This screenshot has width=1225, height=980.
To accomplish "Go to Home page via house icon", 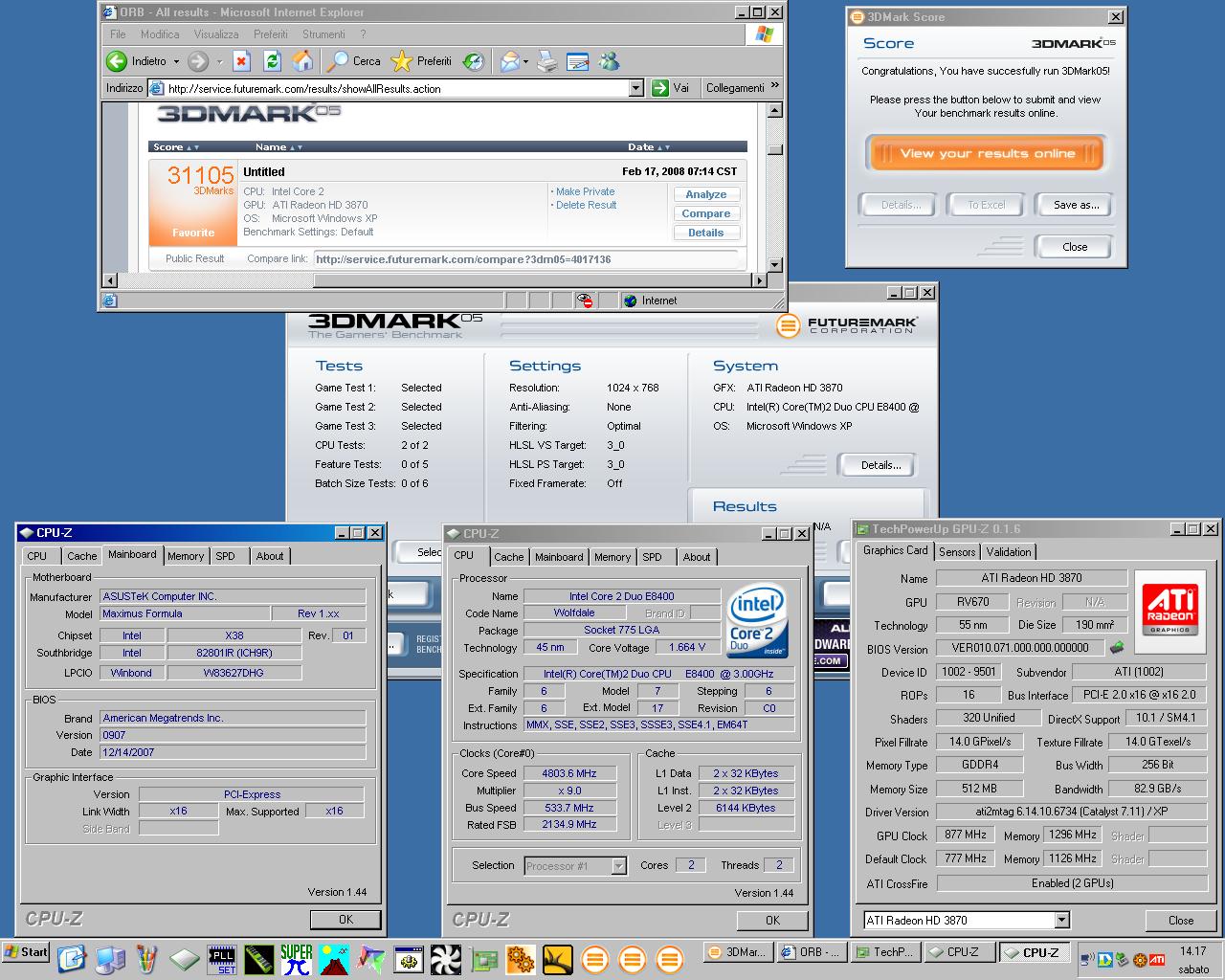I will pyautogui.click(x=302, y=61).
